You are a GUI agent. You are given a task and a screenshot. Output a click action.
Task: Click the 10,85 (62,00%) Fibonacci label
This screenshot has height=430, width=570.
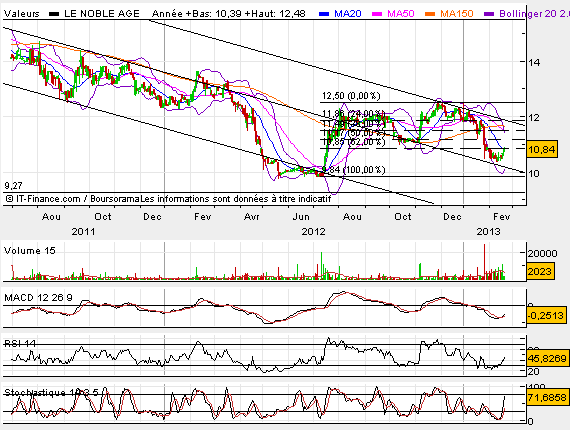pyautogui.click(x=353, y=142)
